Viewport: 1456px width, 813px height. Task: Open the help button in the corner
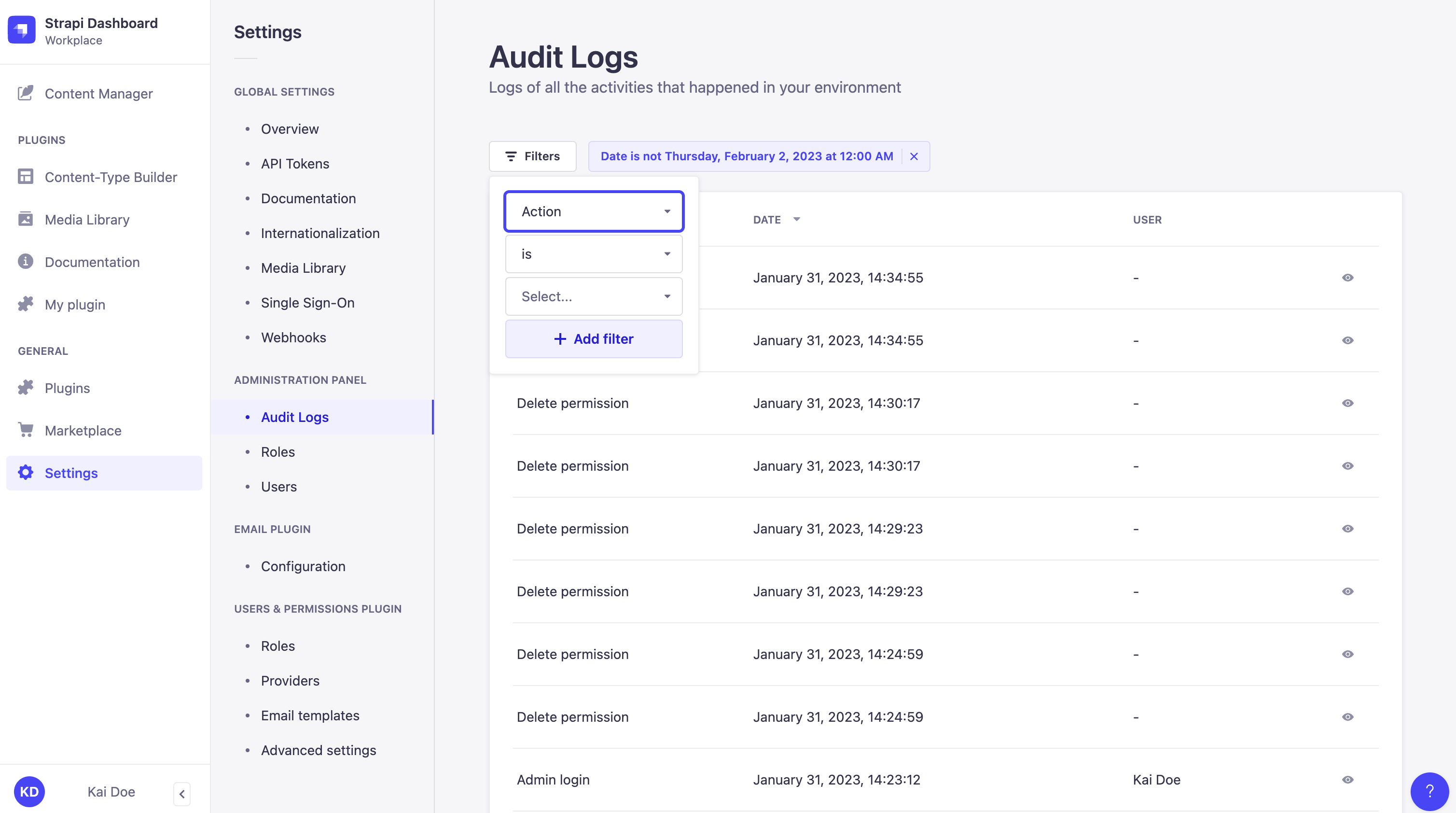pos(1430,791)
